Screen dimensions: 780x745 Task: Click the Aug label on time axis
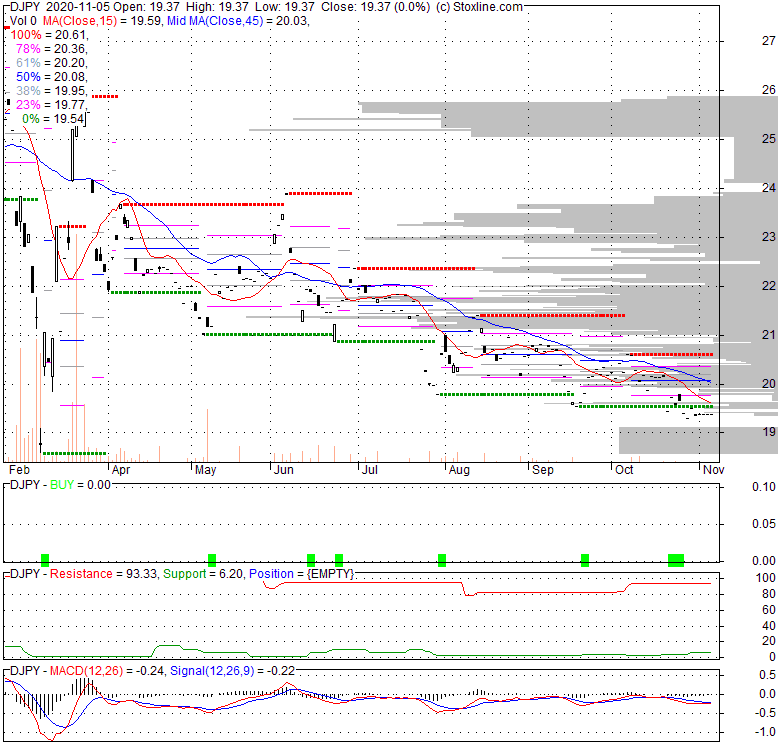459,470
